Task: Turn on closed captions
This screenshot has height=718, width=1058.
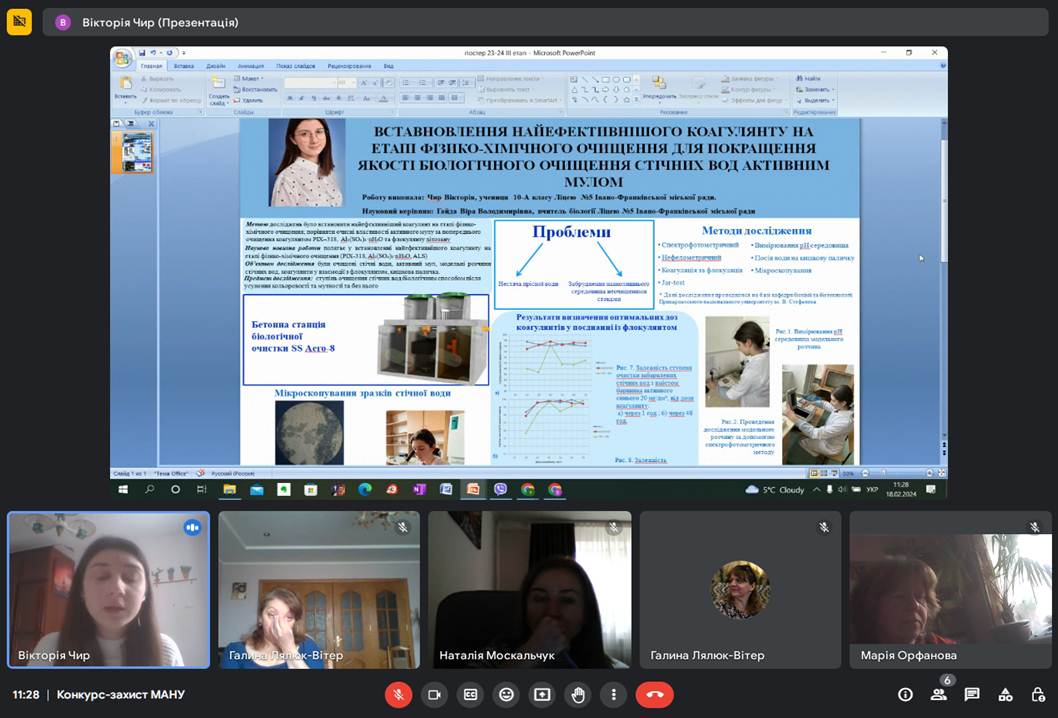Action: 470,694
